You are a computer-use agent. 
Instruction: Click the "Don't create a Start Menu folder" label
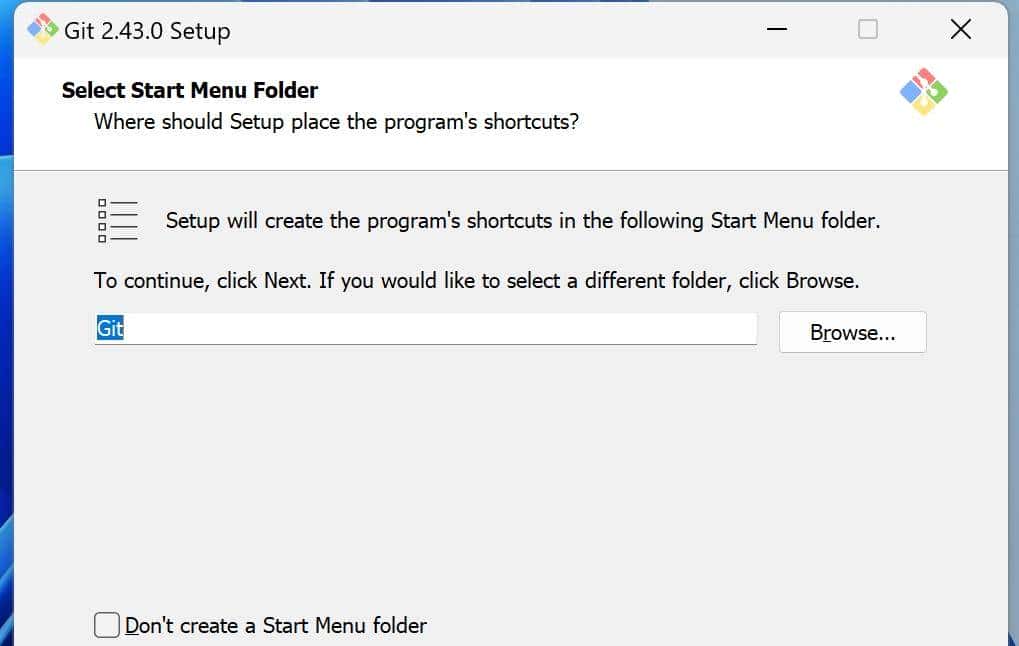pos(275,626)
